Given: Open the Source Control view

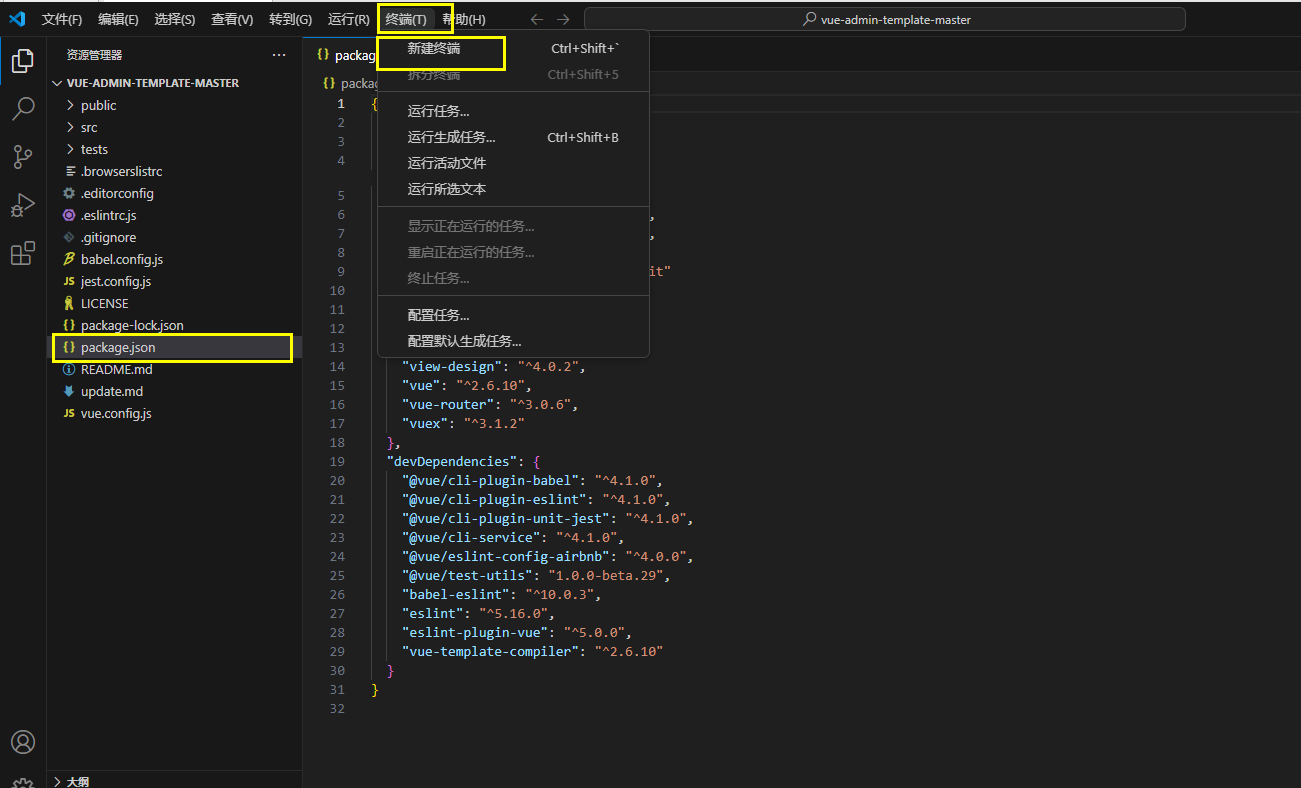Looking at the screenshot, I should pos(22,157).
